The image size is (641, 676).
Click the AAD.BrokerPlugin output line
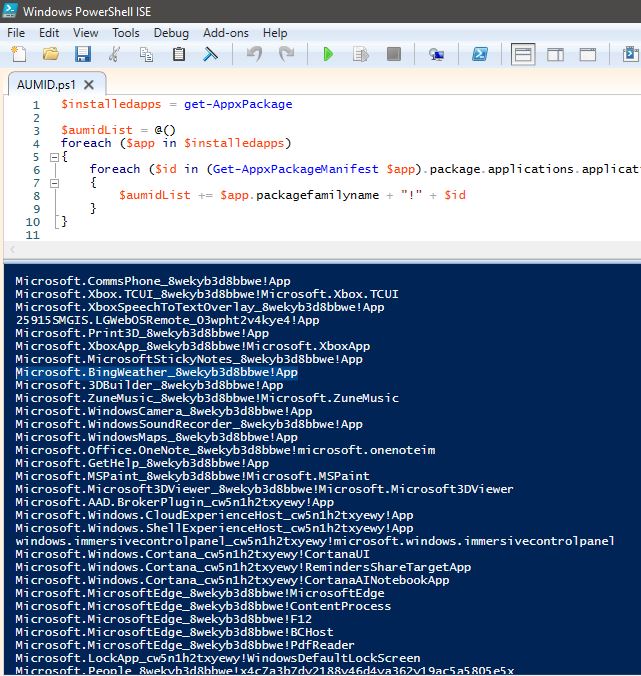pyautogui.click(x=175, y=502)
